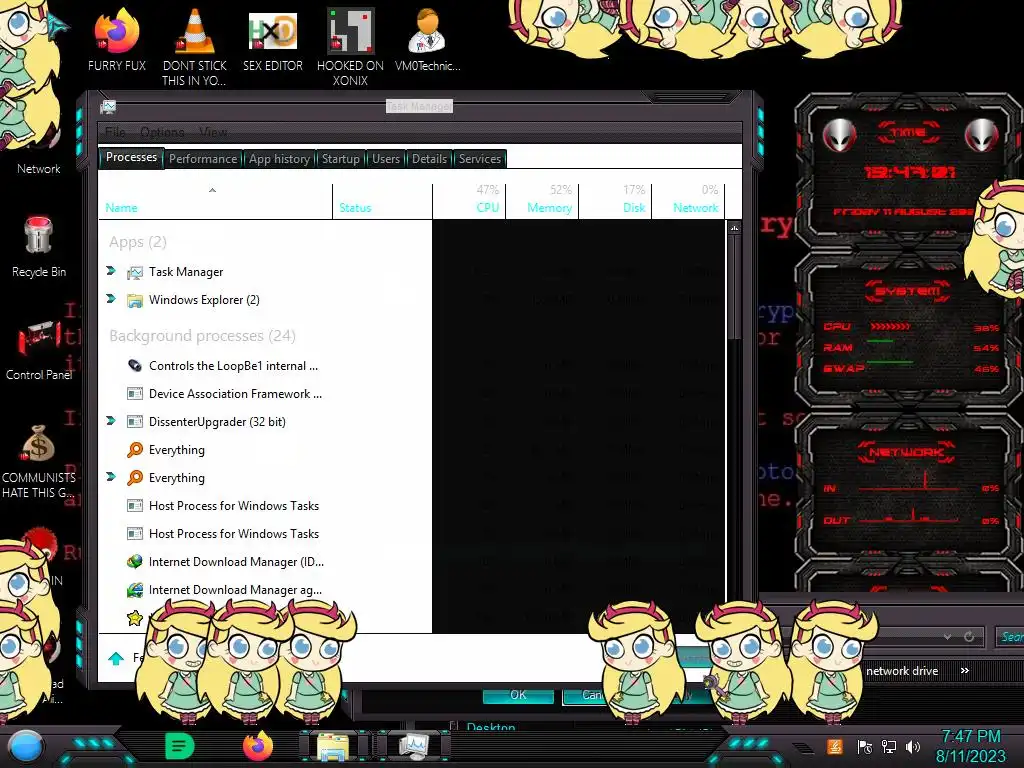This screenshot has height=768, width=1024.
Task: Sort by the Disk column header
Action: 616,202
